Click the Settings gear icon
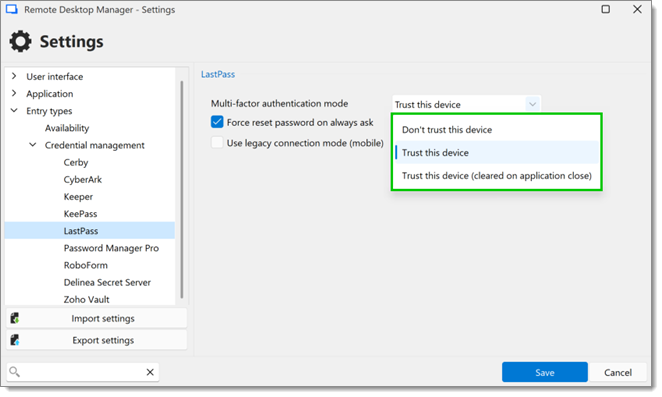 pyautogui.click(x=20, y=41)
